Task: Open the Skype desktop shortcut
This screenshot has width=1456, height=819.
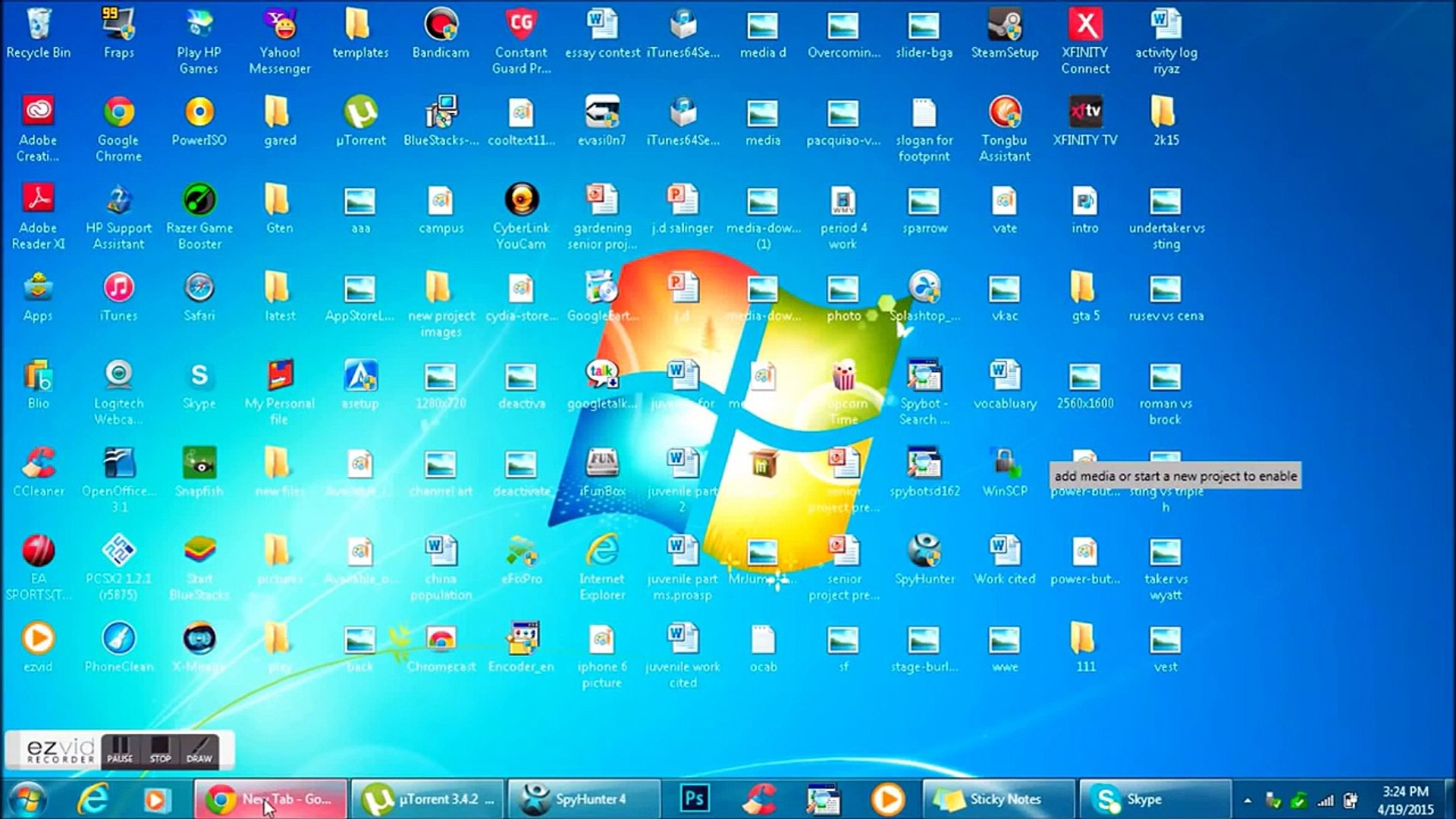Action: click(x=199, y=385)
